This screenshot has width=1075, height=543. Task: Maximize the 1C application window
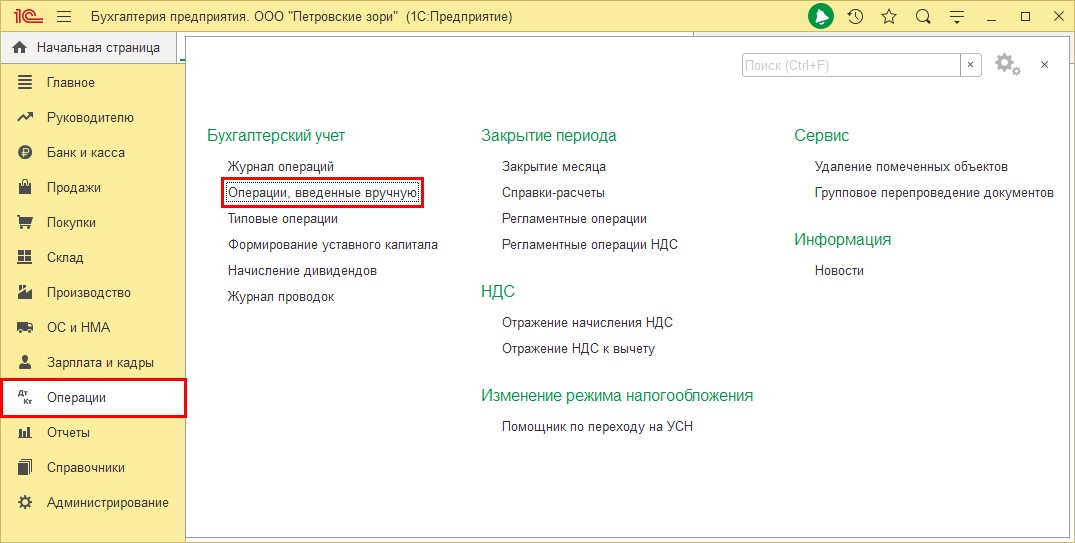(1026, 16)
